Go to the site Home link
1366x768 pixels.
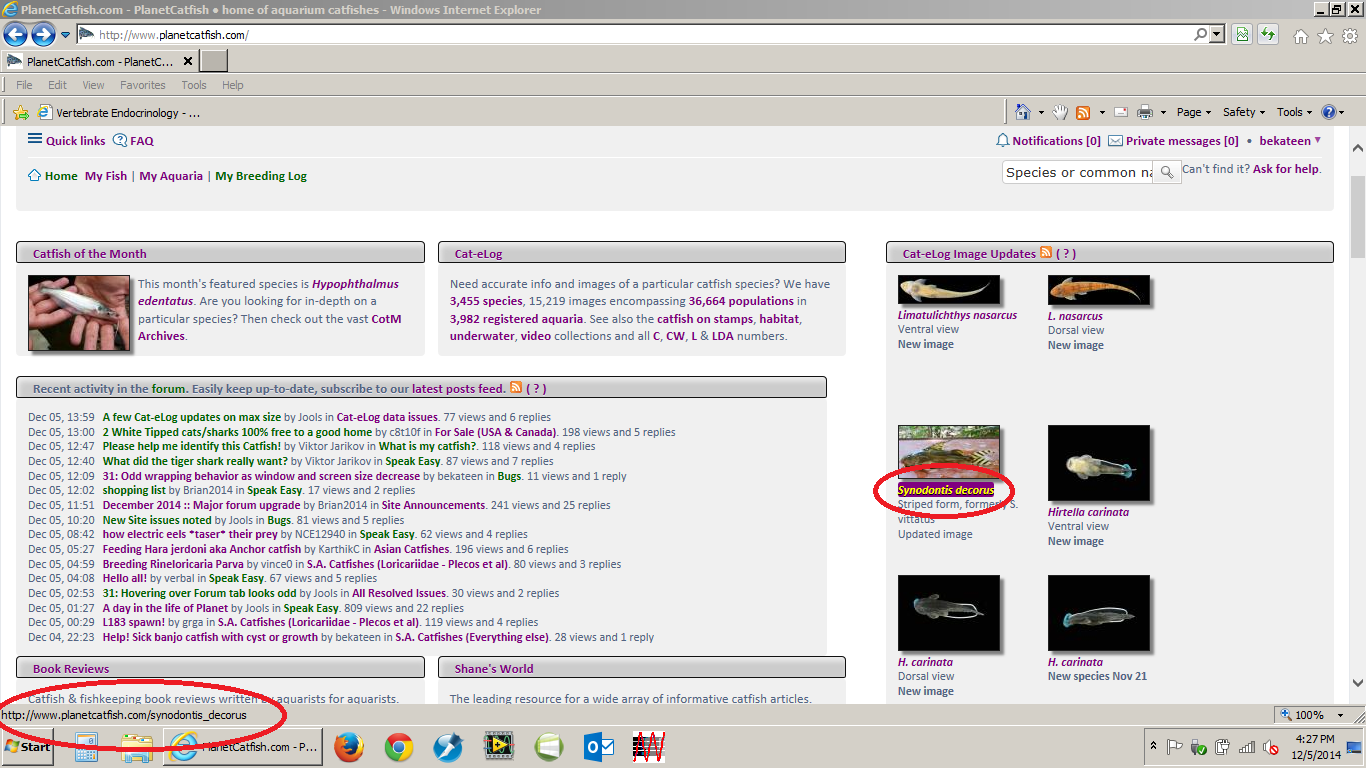[53, 176]
